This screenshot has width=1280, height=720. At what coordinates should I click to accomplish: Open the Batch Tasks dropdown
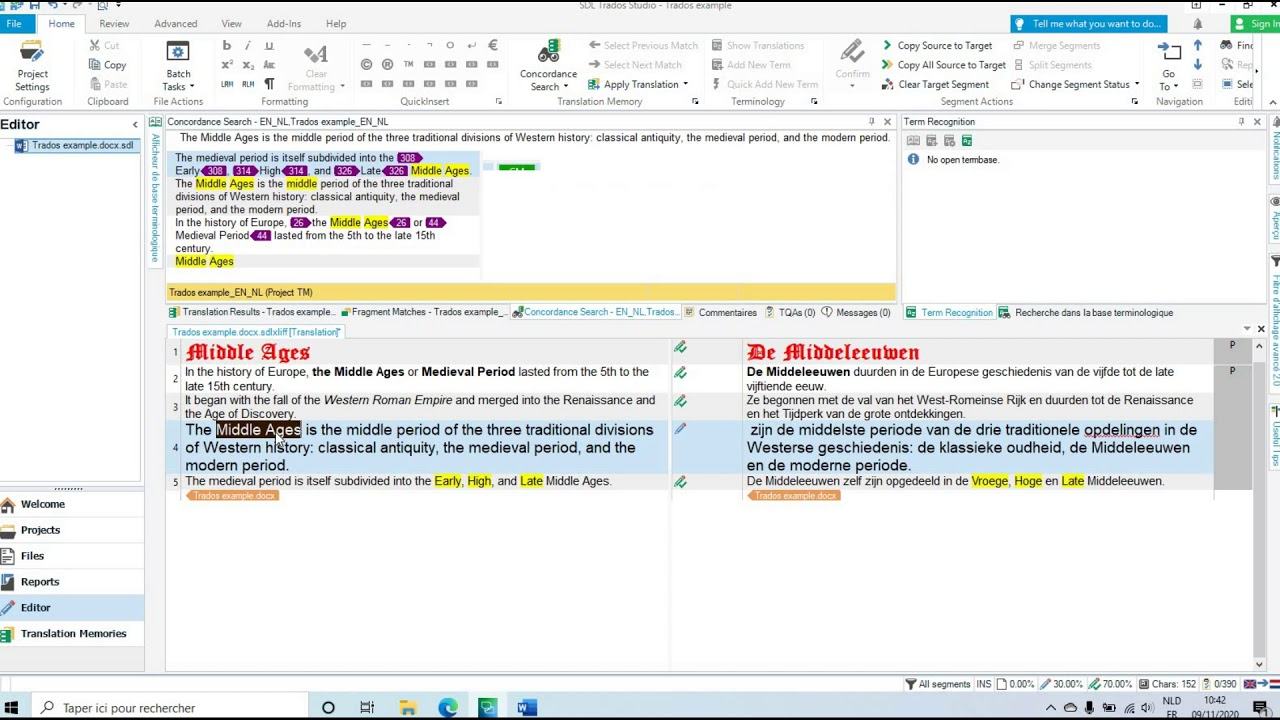[178, 67]
